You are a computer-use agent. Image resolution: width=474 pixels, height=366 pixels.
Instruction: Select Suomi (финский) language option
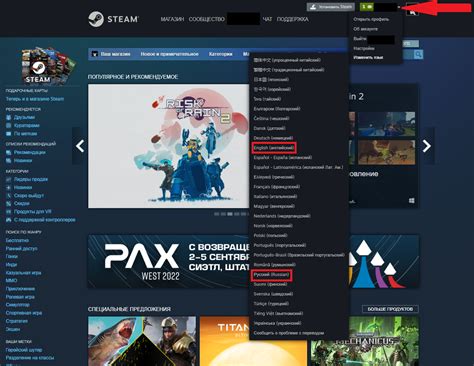[x=270, y=284]
